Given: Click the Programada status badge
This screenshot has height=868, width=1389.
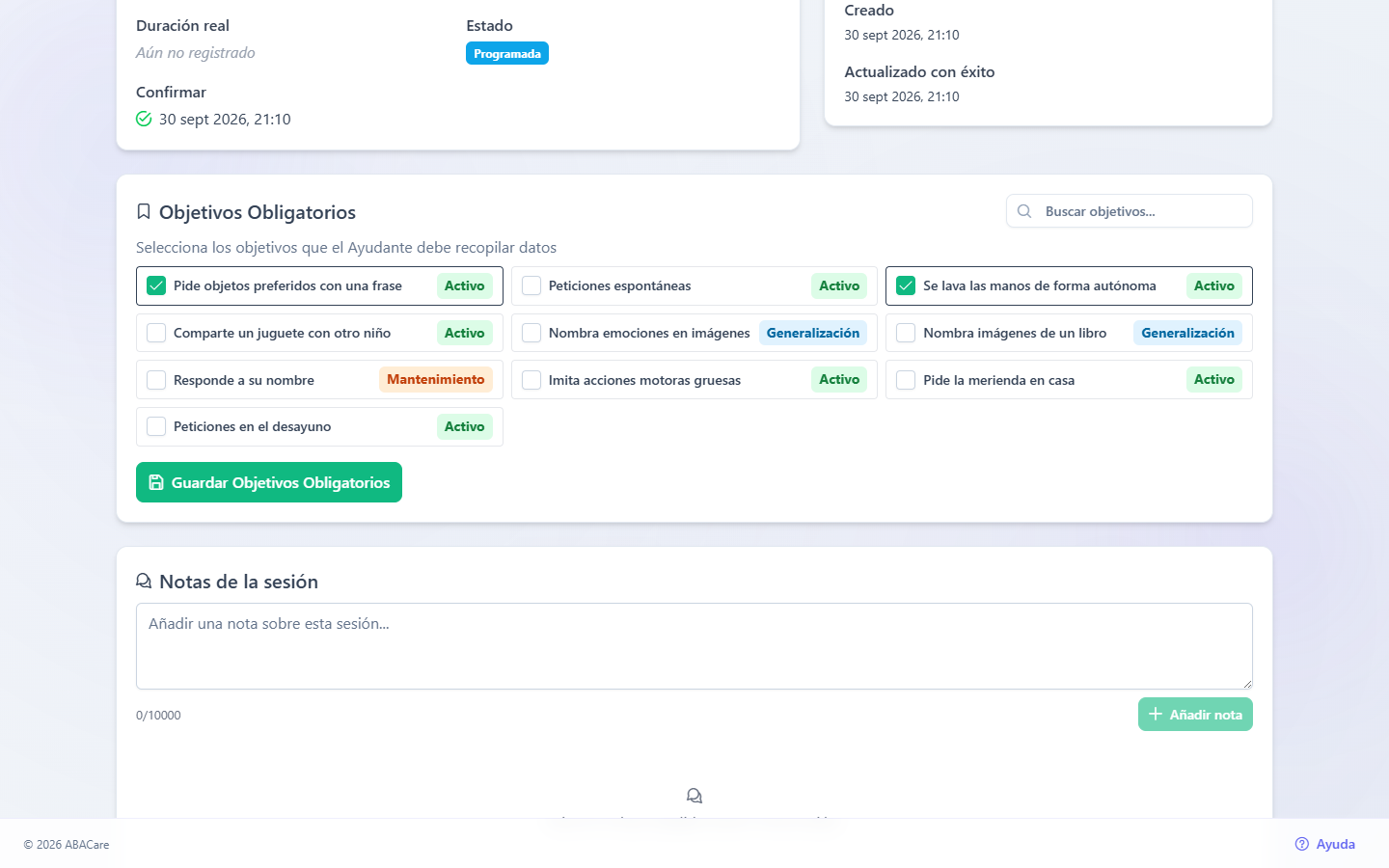Looking at the screenshot, I should tap(507, 54).
